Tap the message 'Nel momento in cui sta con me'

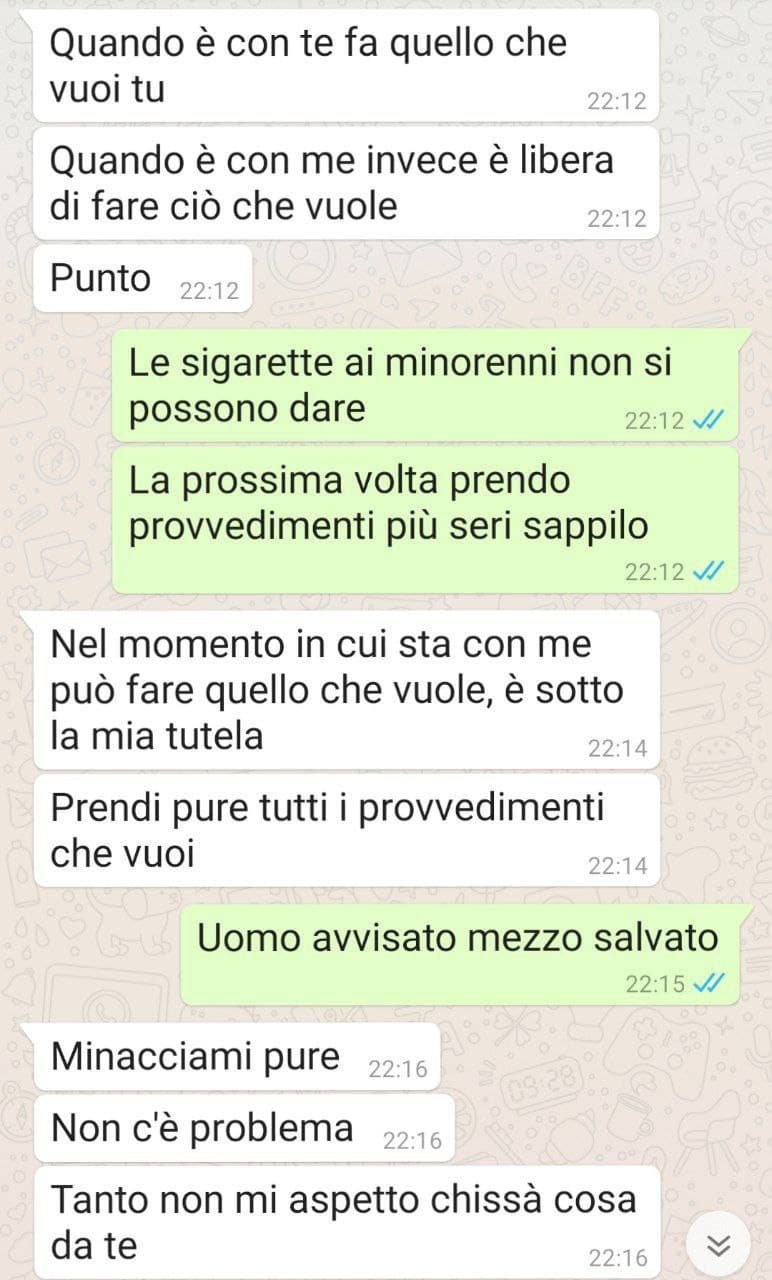(347, 690)
